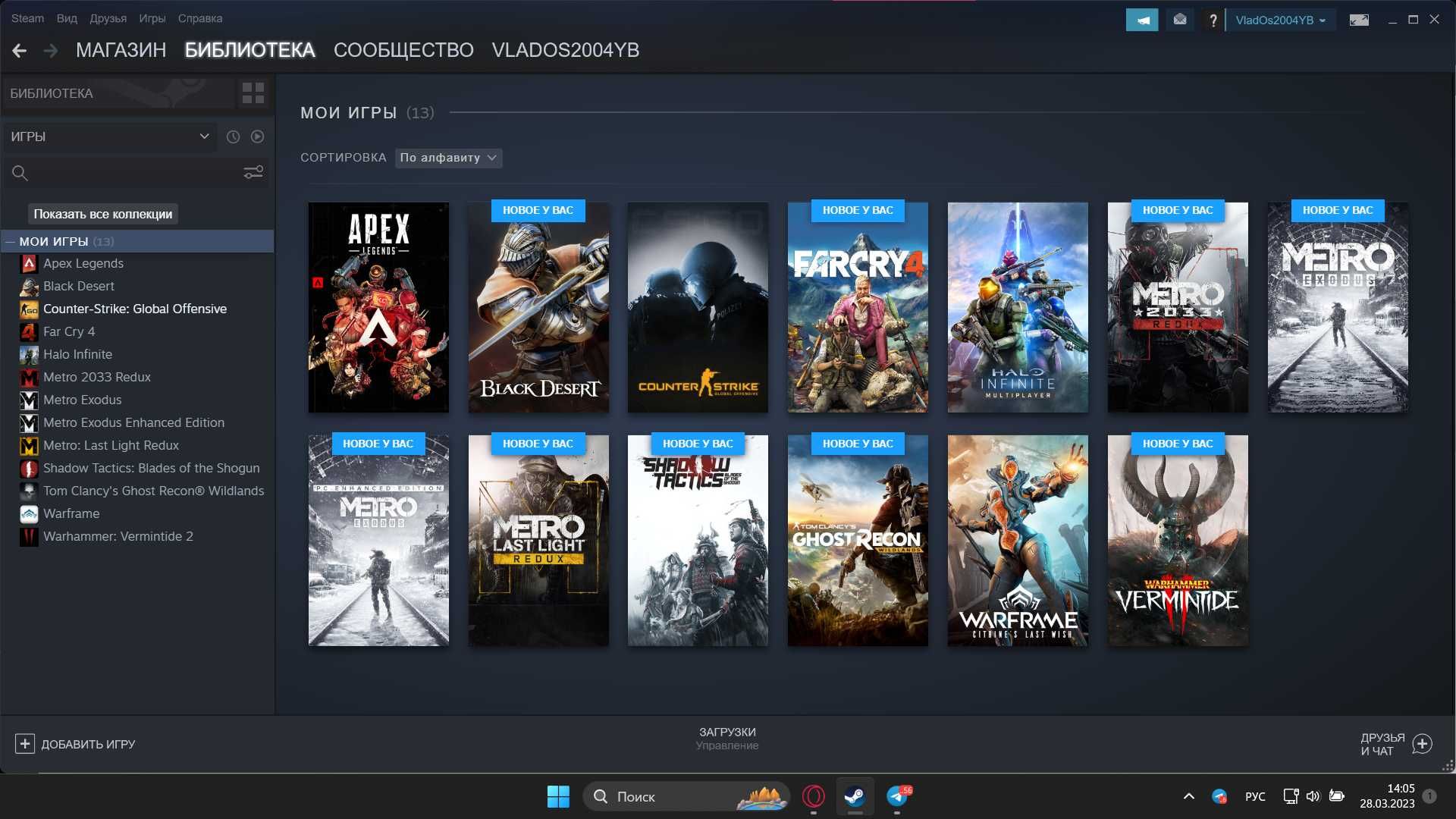Change the РУС input language indicator
Image resolution: width=1456 pixels, height=819 pixels.
click(x=1255, y=796)
